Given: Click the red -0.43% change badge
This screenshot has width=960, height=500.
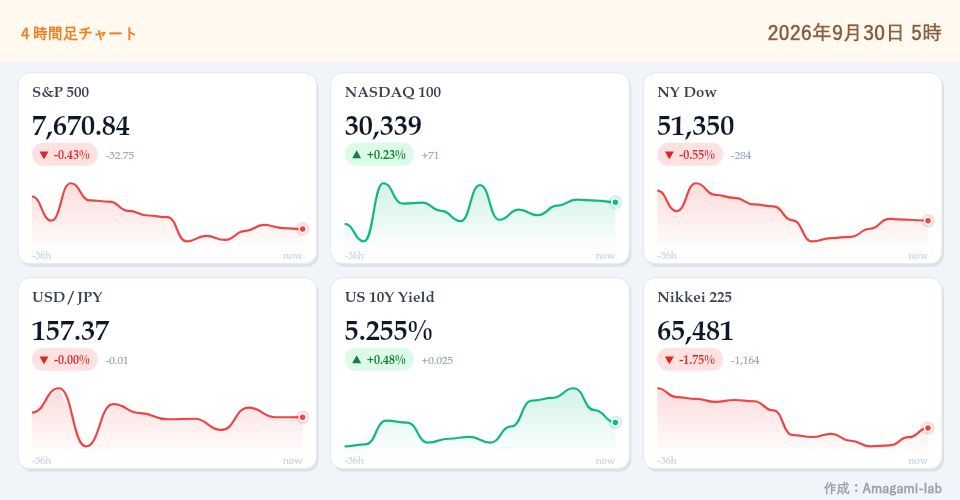Looking at the screenshot, I should point(65,155).
